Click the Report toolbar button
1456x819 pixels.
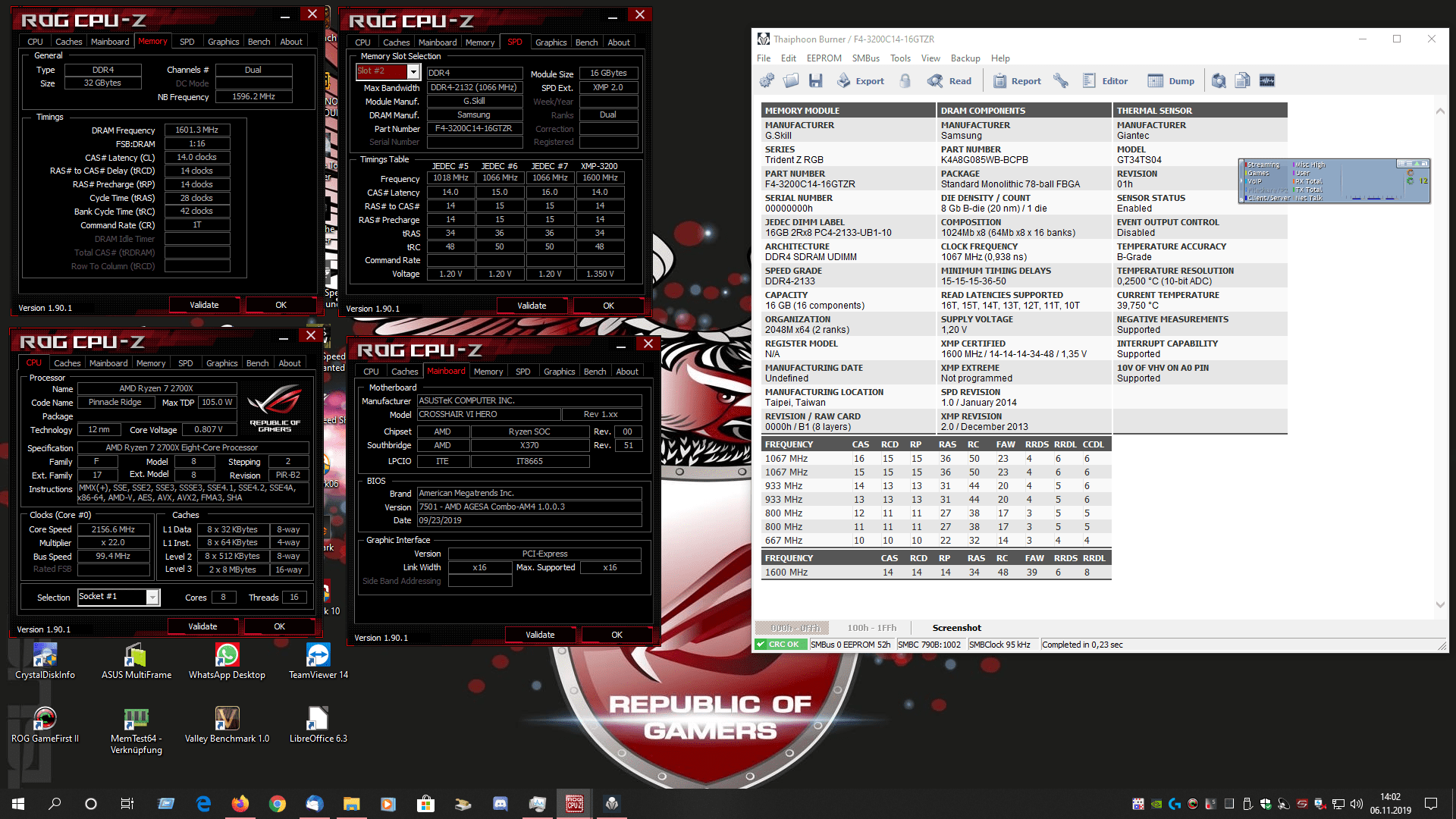point(1017,80)
